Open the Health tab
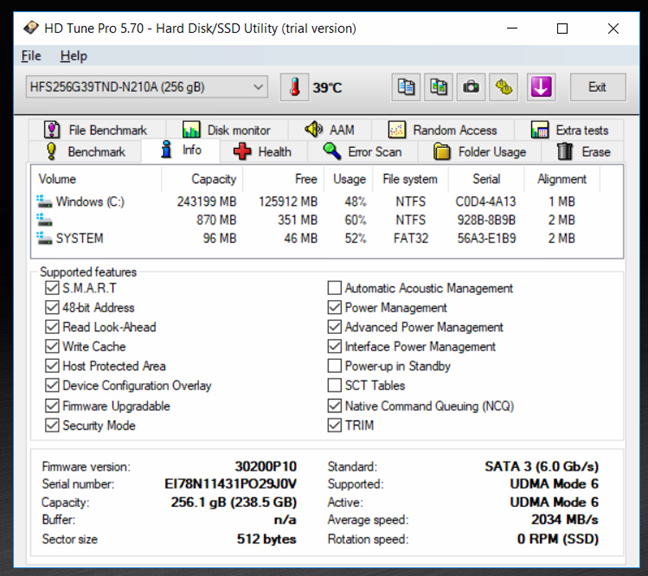The height and width of the screenshot is (576, 648). click(263, 152)
